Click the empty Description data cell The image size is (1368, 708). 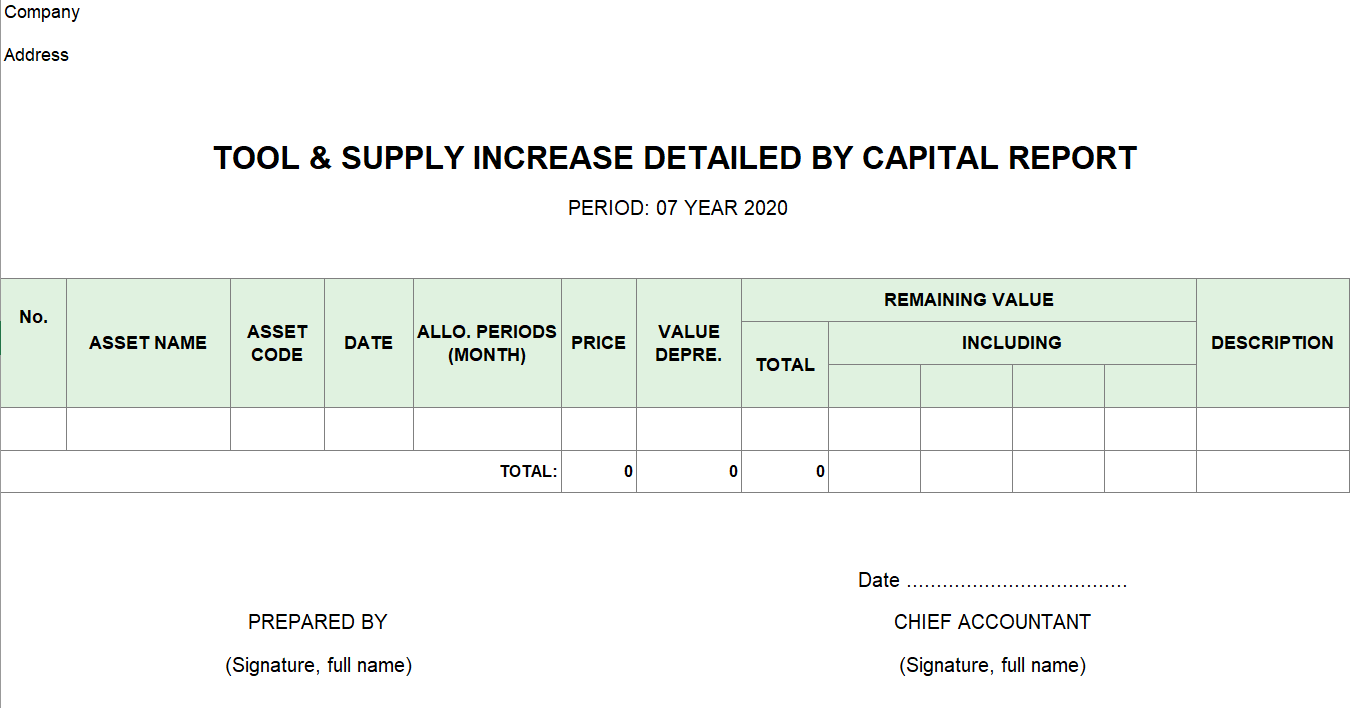(1272, 429)
